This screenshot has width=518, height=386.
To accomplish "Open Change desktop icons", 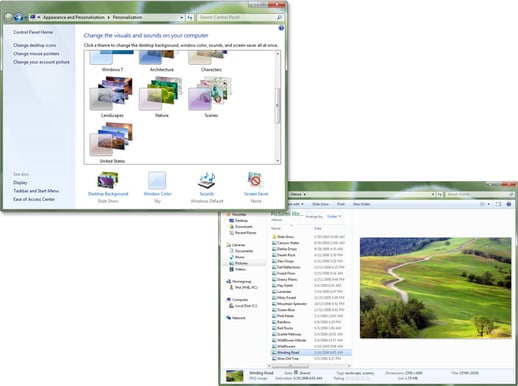I will coord(35,45).
